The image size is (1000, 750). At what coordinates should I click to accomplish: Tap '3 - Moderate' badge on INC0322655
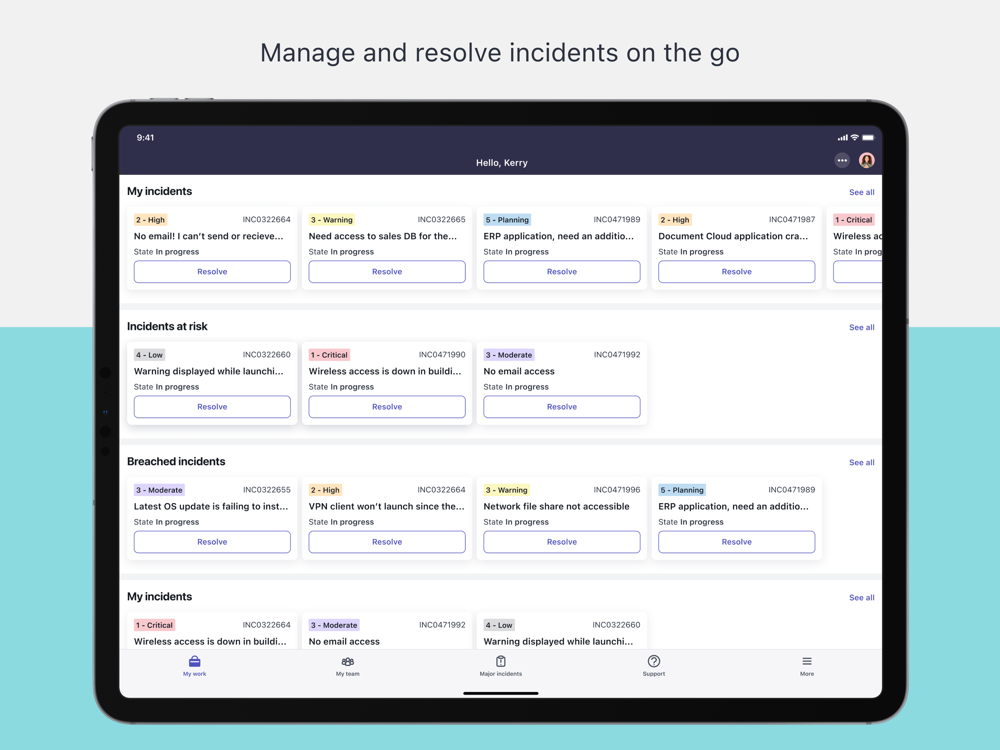159,490
